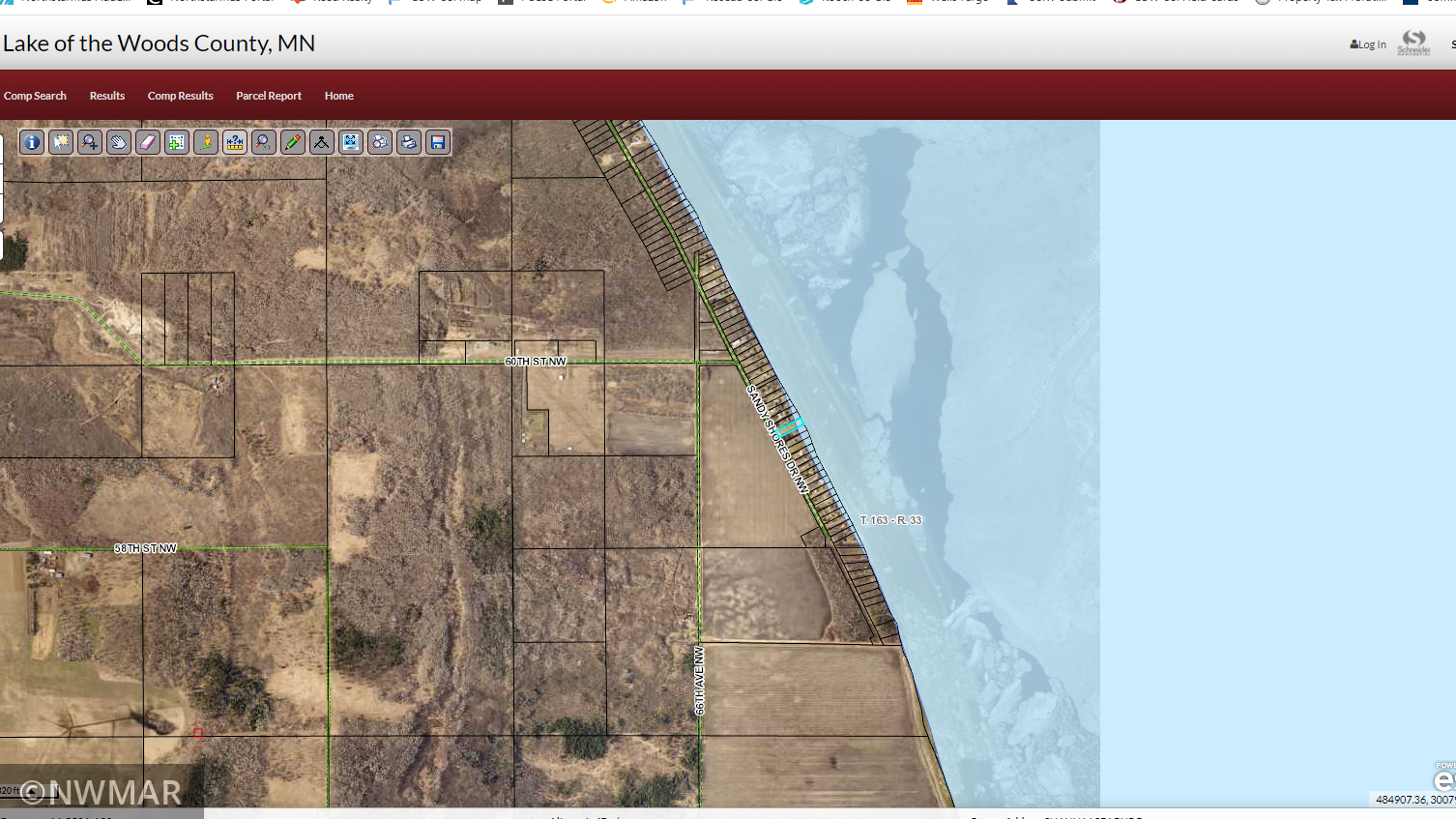Screen dimensions: 1456x819
Task: Open the print preview tool
Action: coord(380,143)
